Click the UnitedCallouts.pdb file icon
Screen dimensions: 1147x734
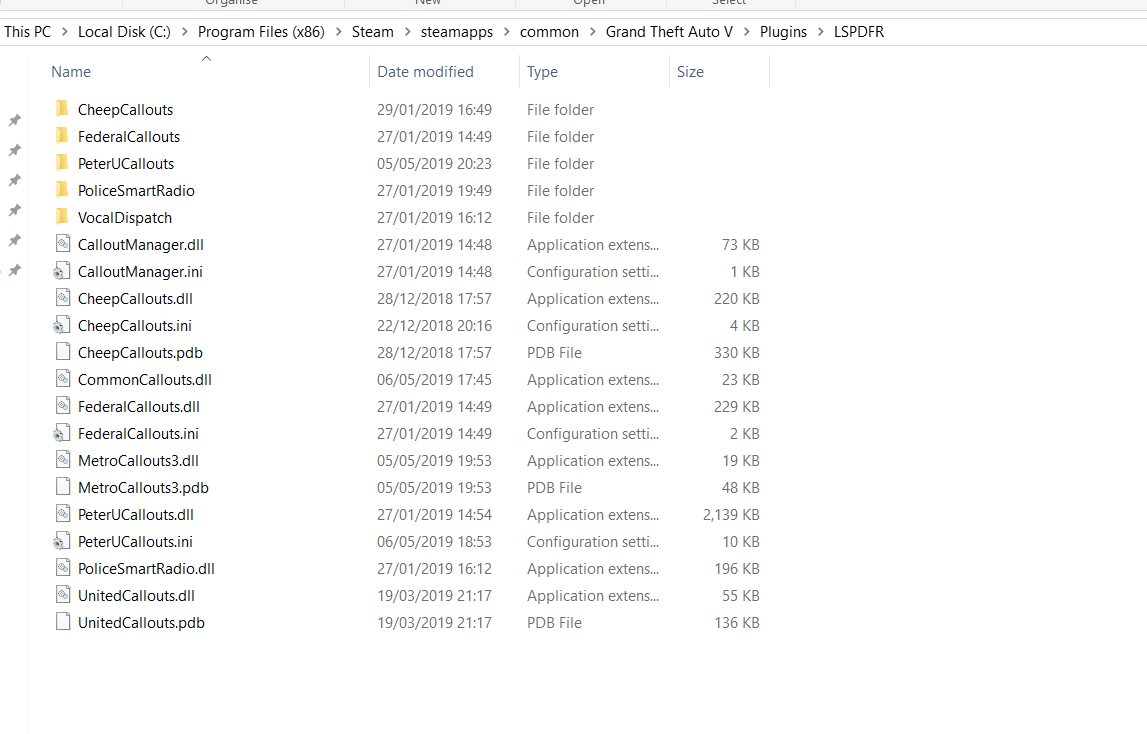tap(63, 622)
